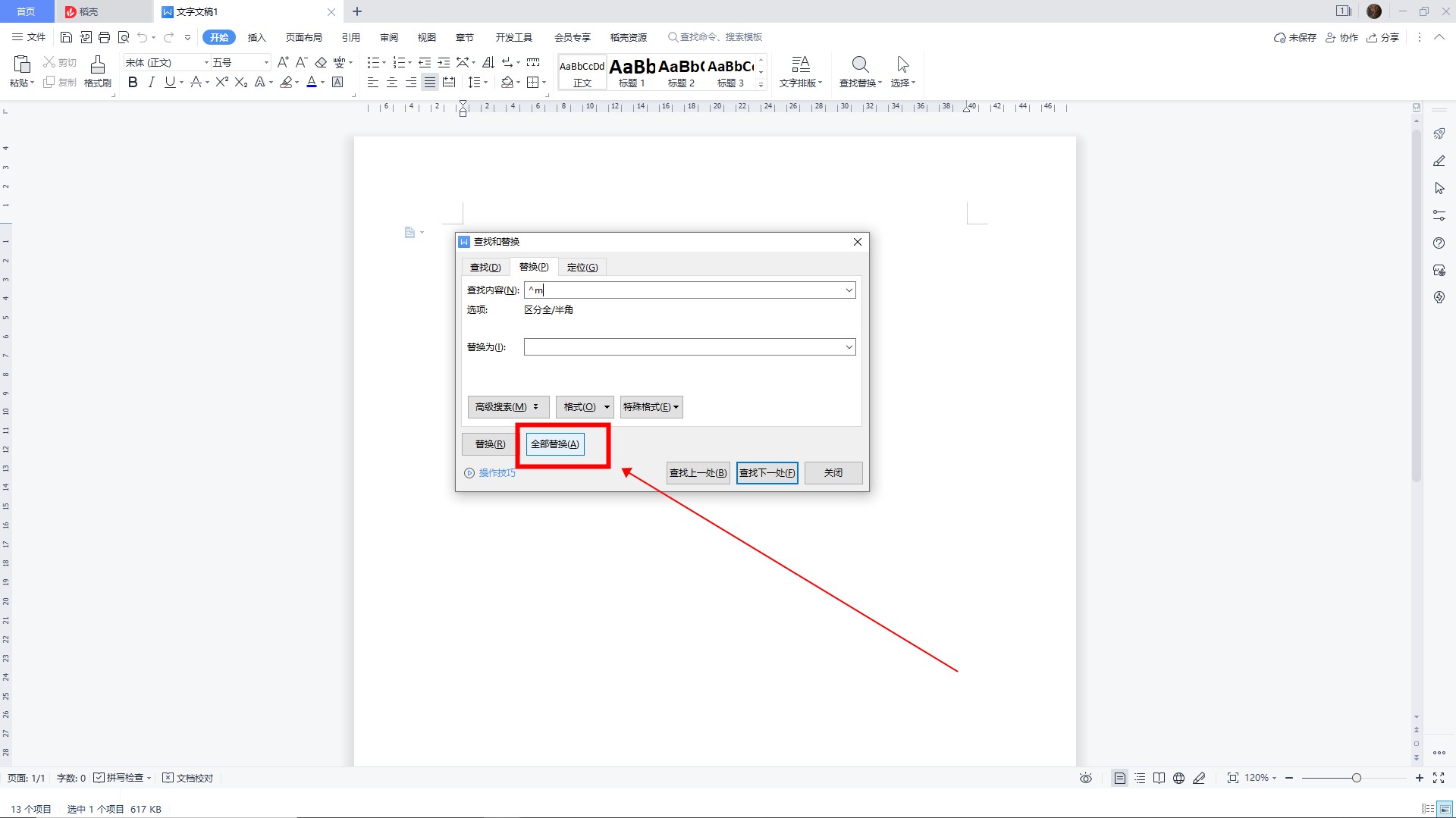This screenshot has width=1456, height=818.
Task: Switch to the Find tab in dialog
Action: 485,268
